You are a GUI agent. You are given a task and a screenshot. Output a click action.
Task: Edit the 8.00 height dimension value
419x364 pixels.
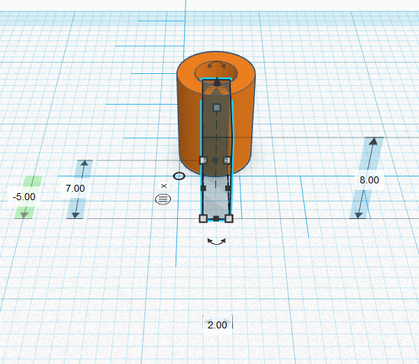pyautogui.click(x=369, y=180)
